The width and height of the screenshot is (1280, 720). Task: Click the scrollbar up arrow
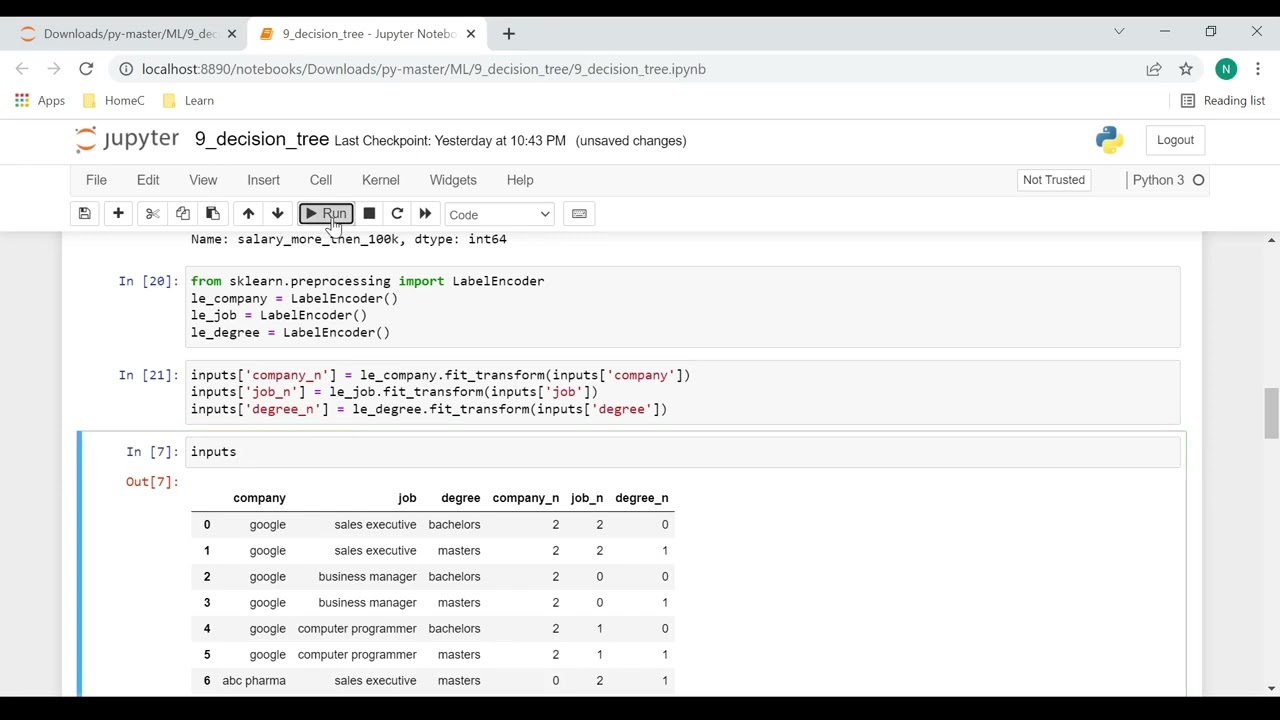click(x=1272, y=240)
